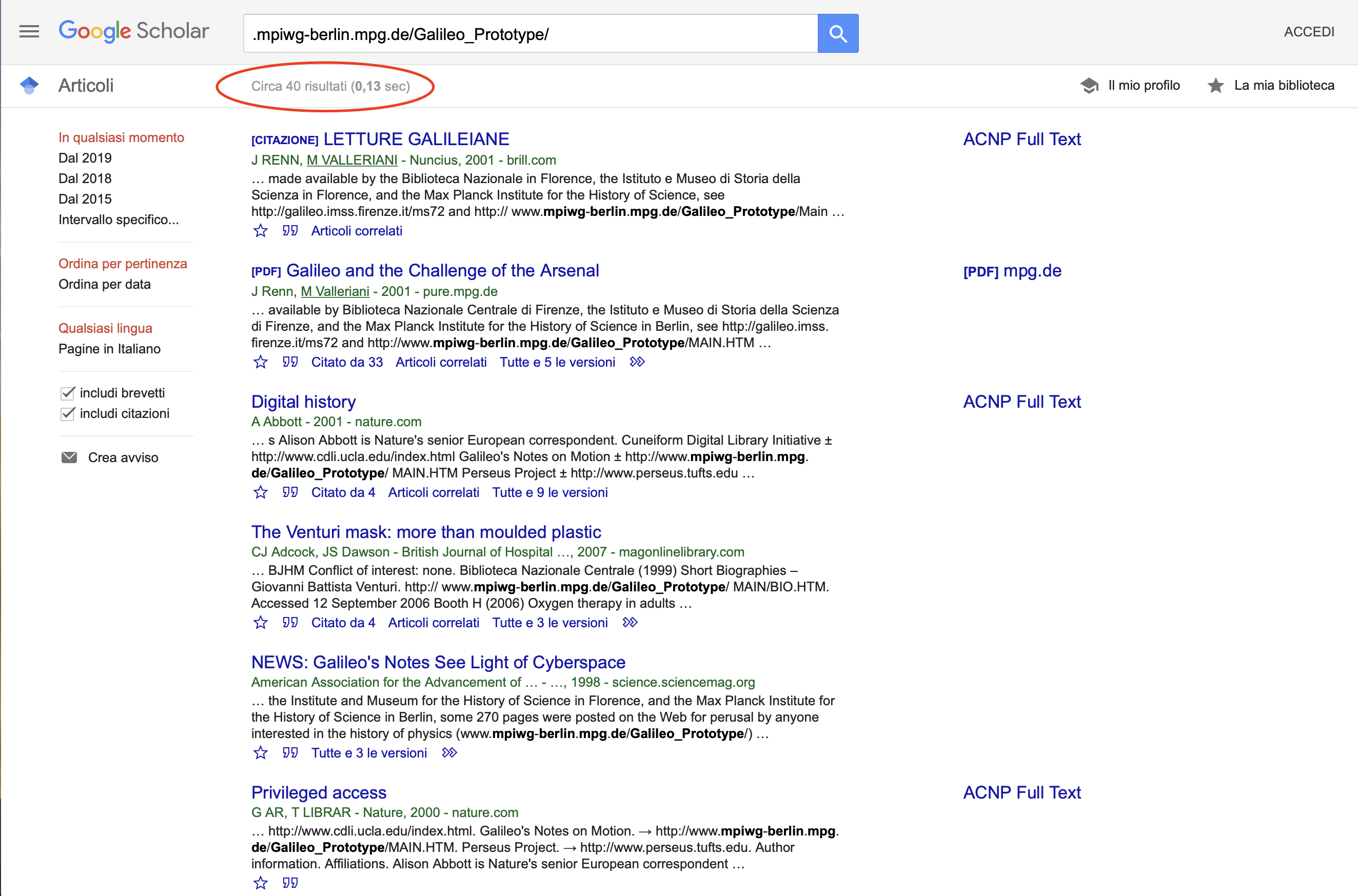Filter results Dal 2015
Image resolution: width=1358 pixels, height=896 pixels.
coord(85,200)
